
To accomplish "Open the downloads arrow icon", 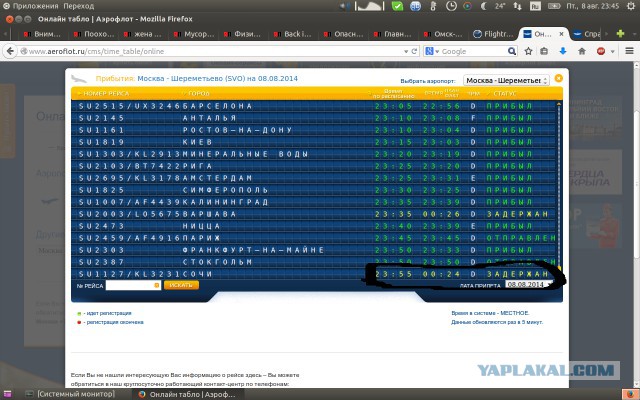I will [x=563, y=51].
